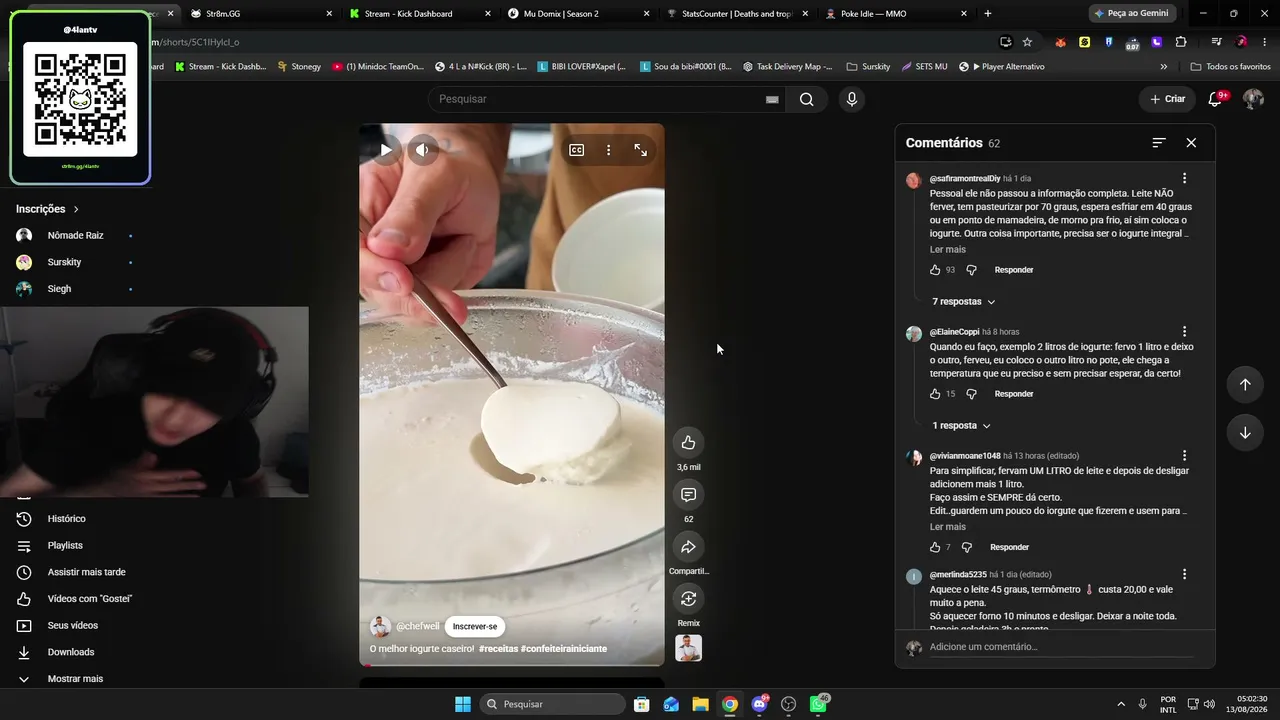Open the #confeiteirainiciante hashtag
1280x720 pixels.
click(x=564, y=649)
